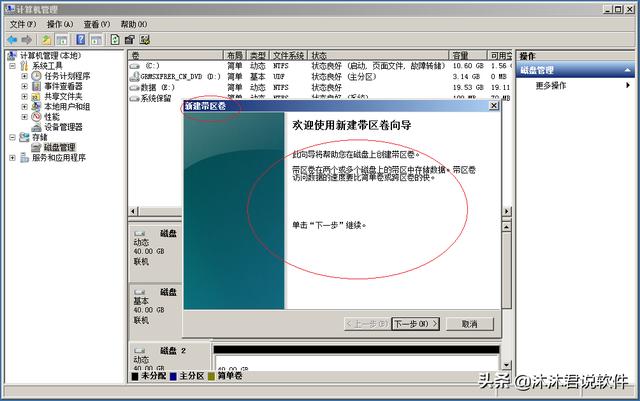Toggle the show/hide action pane toolbar icon
Image resolution: width=640 pixels, height=401 pixels.
tap(96, 40)
